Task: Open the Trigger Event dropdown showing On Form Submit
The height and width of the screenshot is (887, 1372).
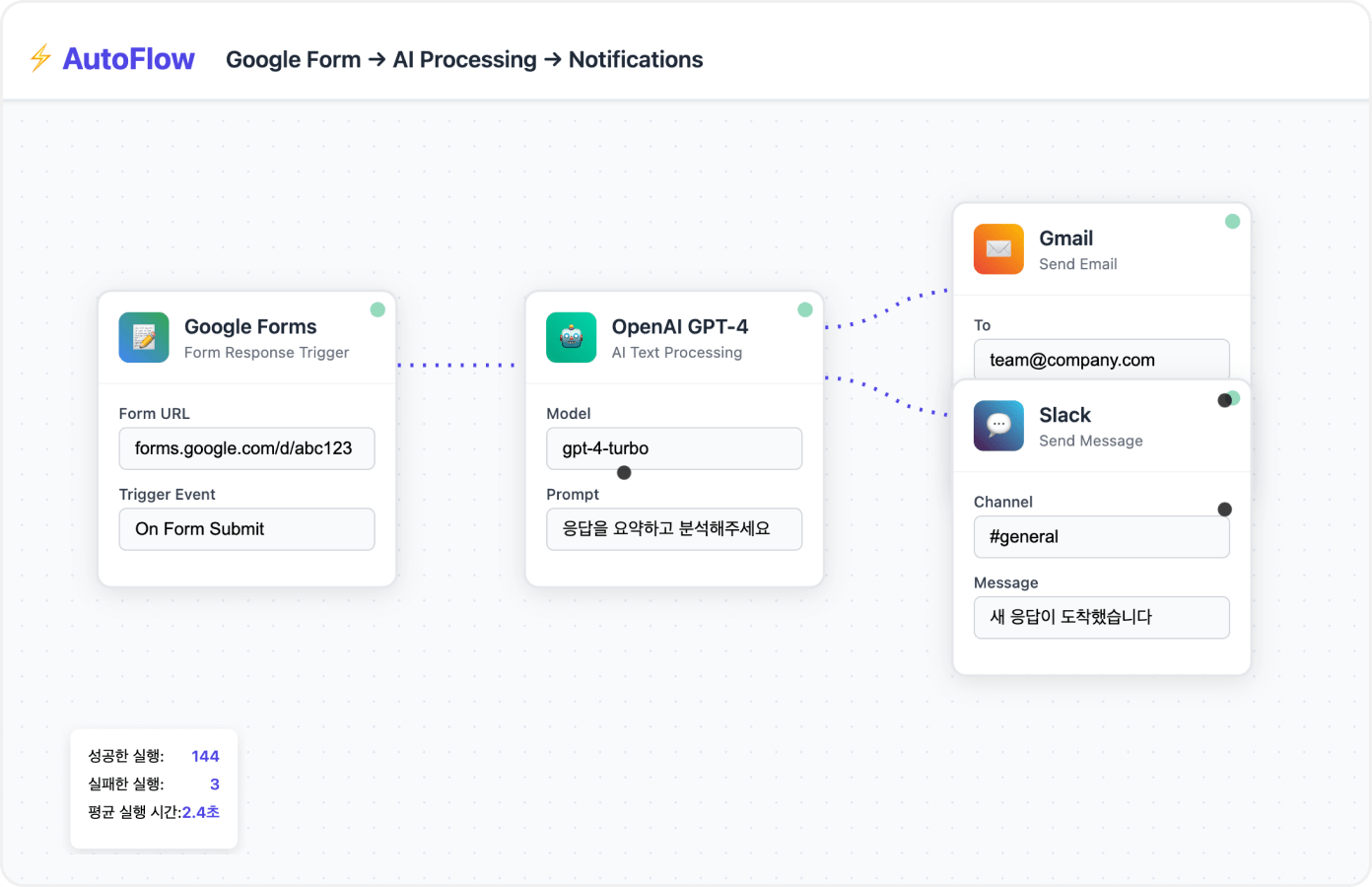Action: (246, 529)
